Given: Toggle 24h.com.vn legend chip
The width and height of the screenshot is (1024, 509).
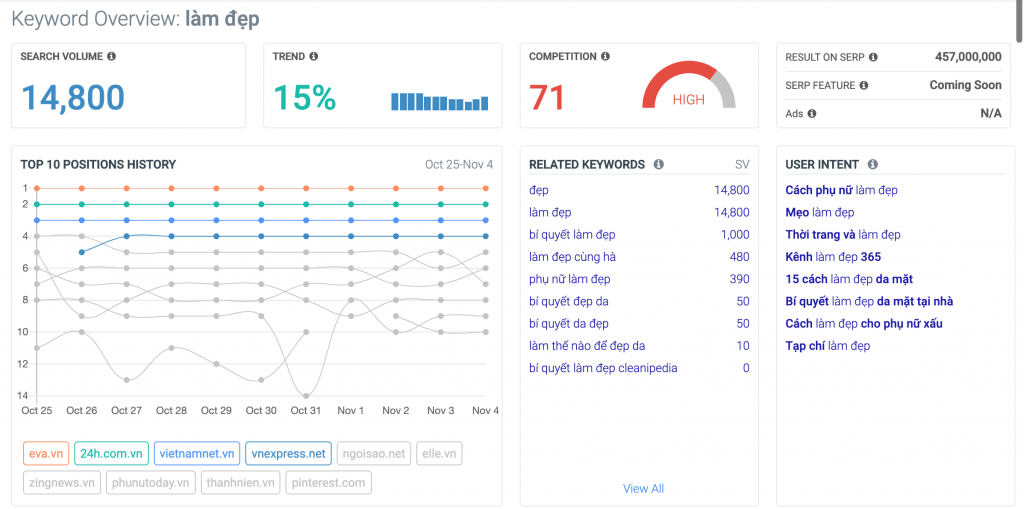Looking at the screenshot, I should (112, 454).
